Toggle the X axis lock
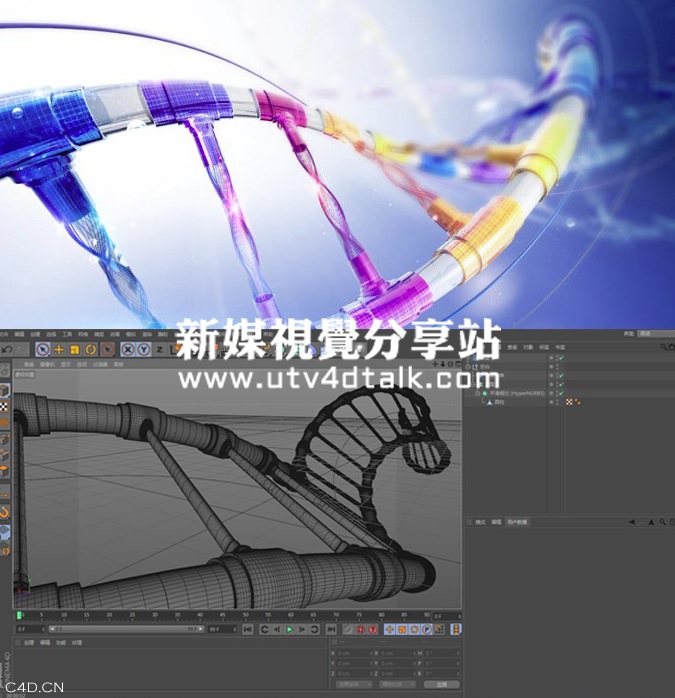675x698 pixels. click(x=128, y=349)
